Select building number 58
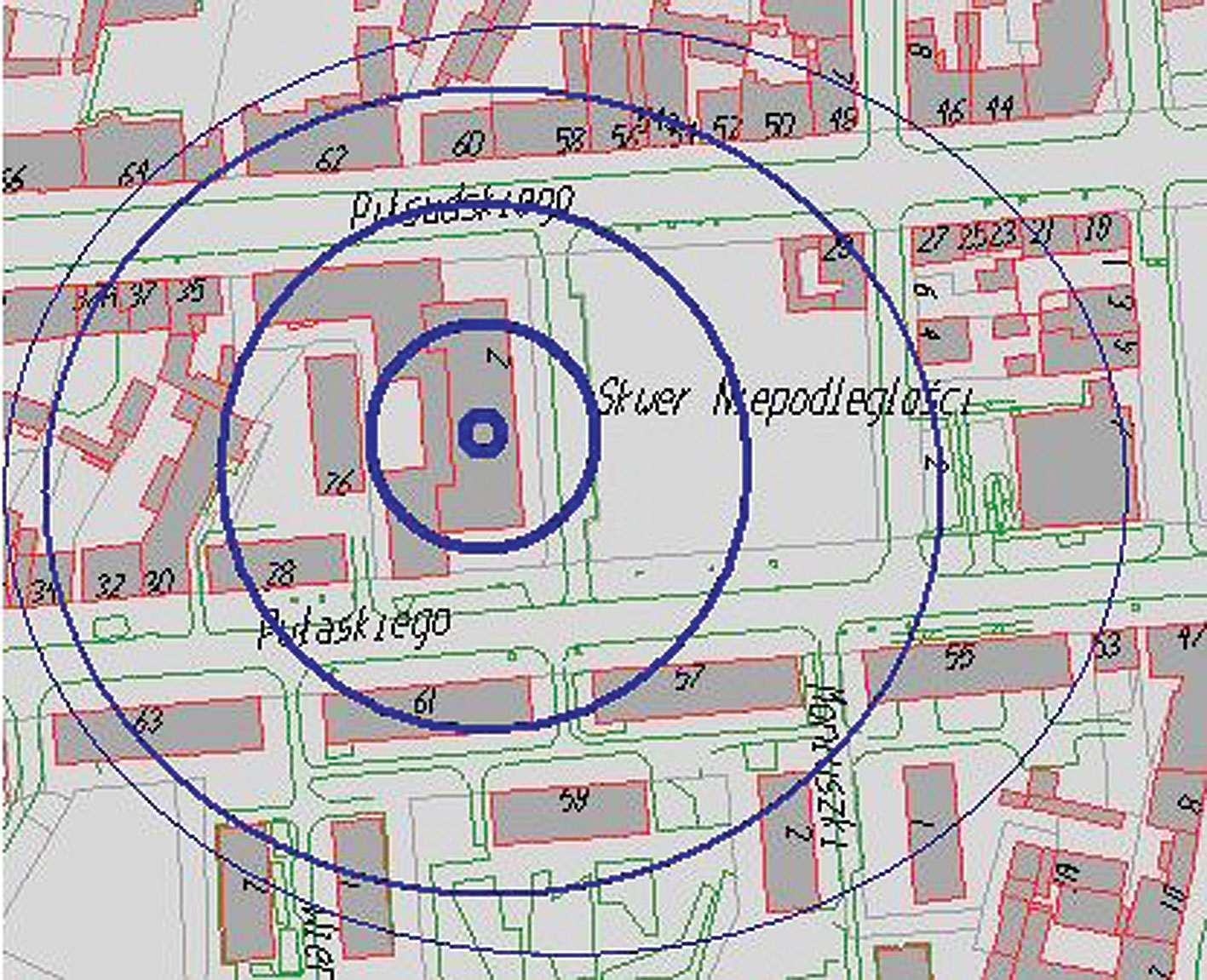1207x980 pixels. (570, 139)
